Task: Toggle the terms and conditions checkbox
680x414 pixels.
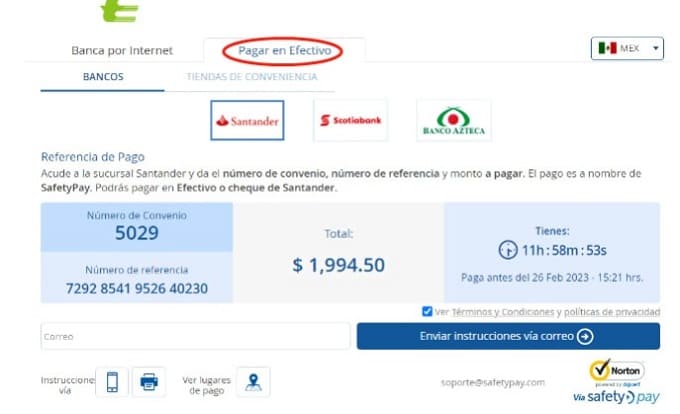Action: [427, 311]
